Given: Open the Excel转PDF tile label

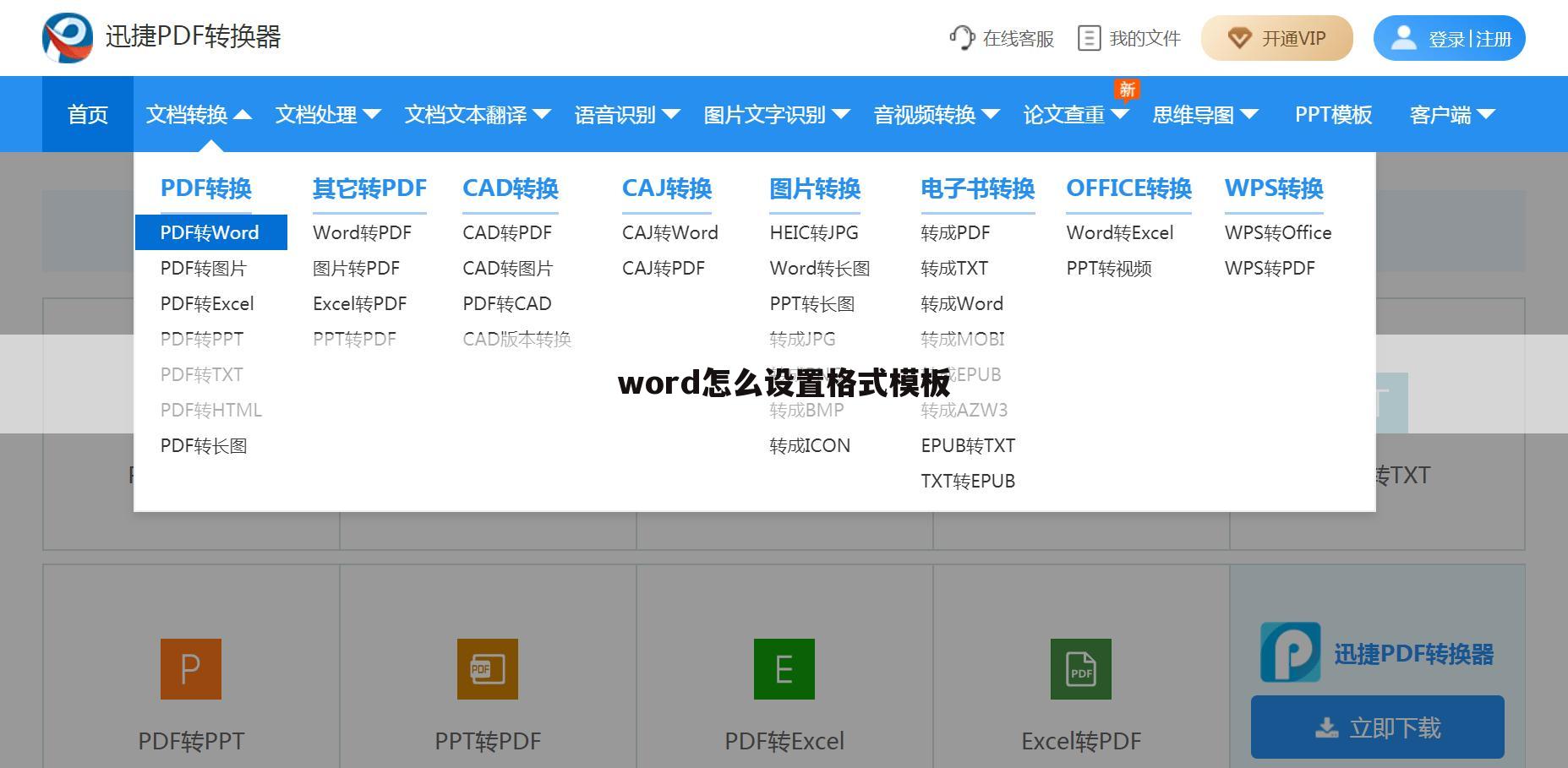Looking at the screenshot, I should pos(1081,741).
